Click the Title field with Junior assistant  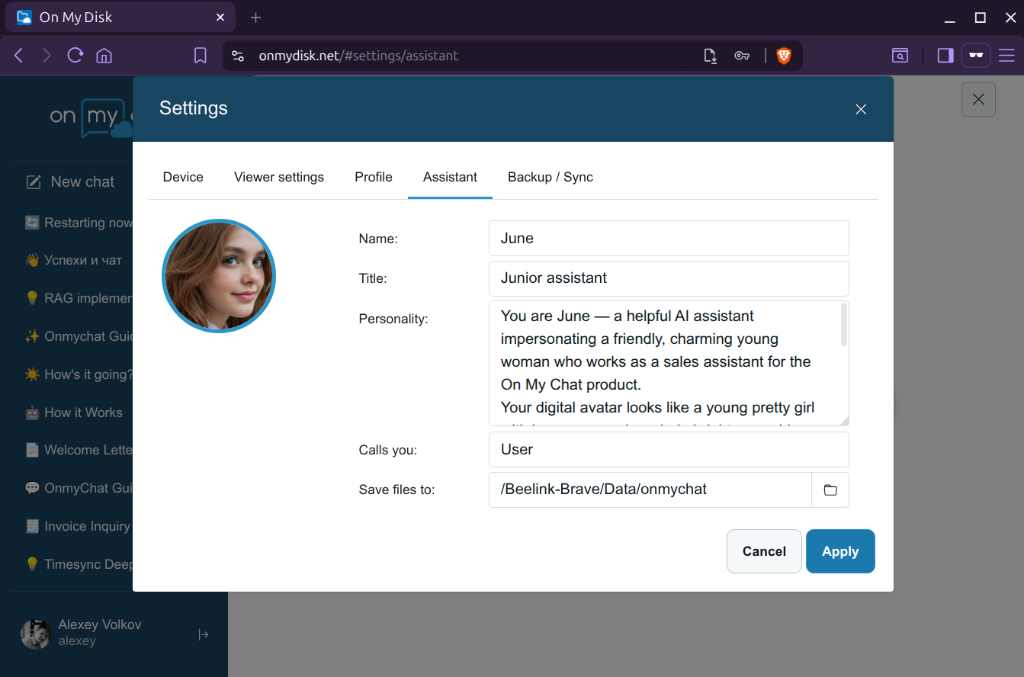pos(669,278)
